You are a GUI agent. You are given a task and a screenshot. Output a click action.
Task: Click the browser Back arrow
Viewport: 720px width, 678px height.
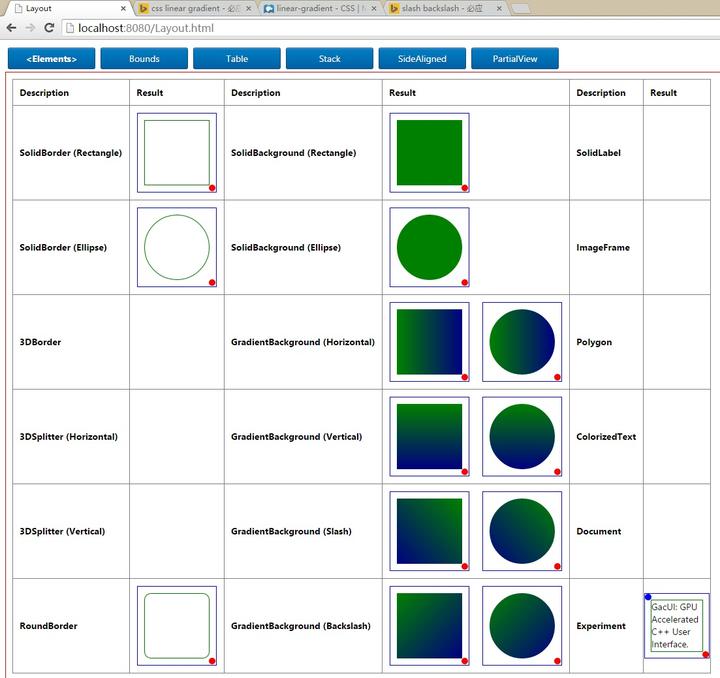12,28
